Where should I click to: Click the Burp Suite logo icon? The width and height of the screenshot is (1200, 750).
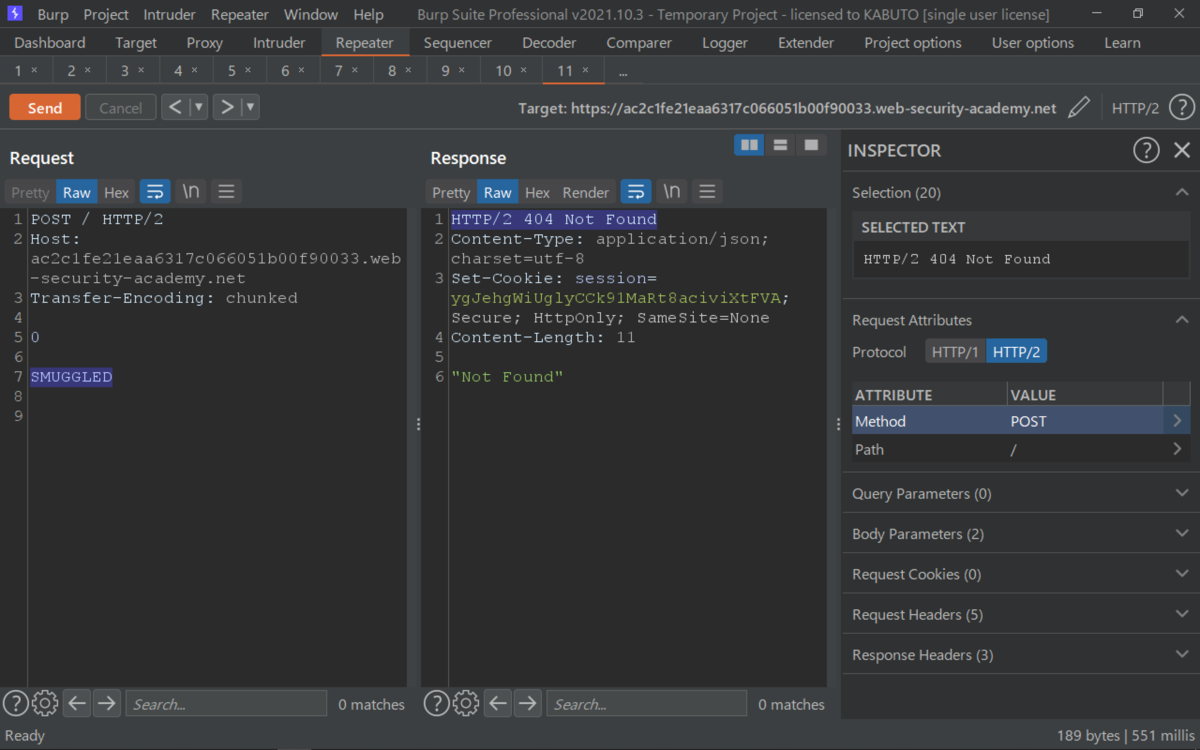click(x=15, y=14)
